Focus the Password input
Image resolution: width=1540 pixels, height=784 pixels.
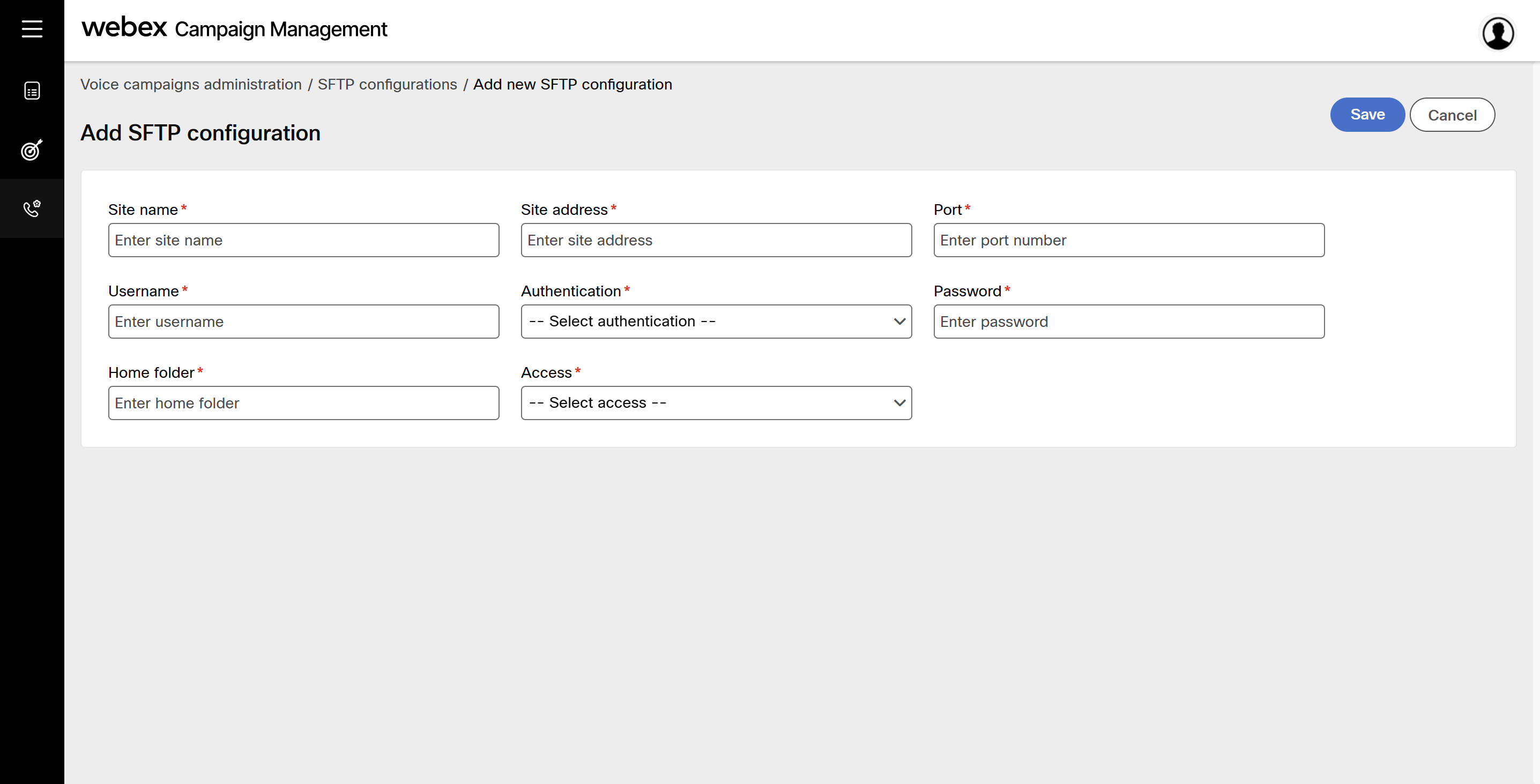coord(1128,322)
